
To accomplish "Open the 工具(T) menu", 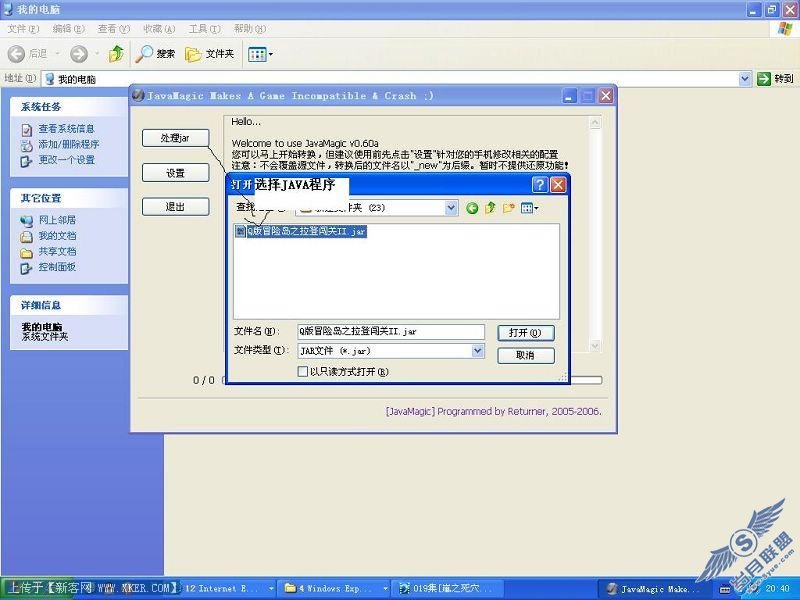I will [205, 29].
